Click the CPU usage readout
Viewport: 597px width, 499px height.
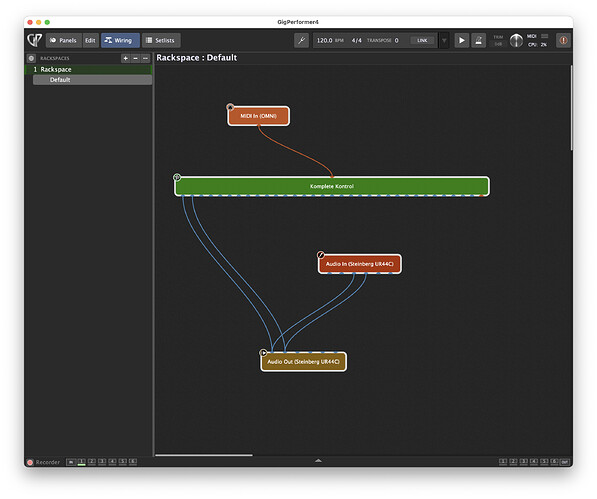click(x=537, y=45)
